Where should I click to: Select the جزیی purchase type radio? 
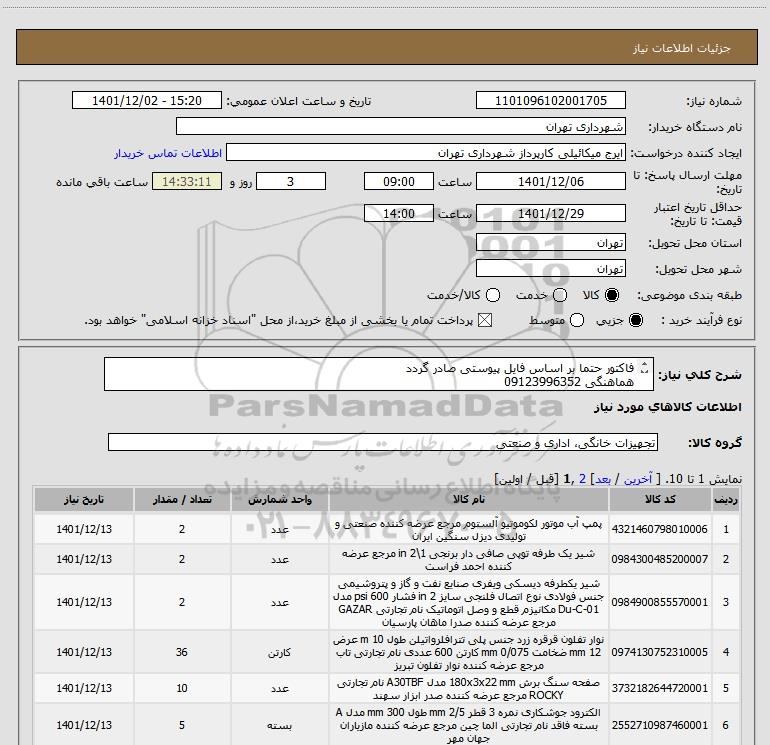click(636, 320)
